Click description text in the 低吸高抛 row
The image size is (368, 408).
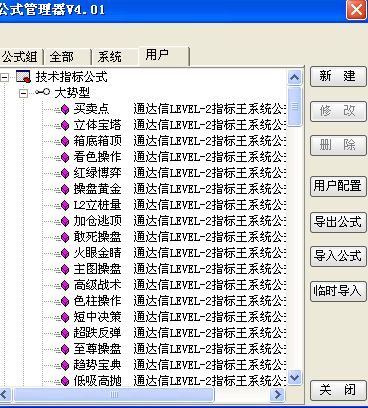point(210,381)
